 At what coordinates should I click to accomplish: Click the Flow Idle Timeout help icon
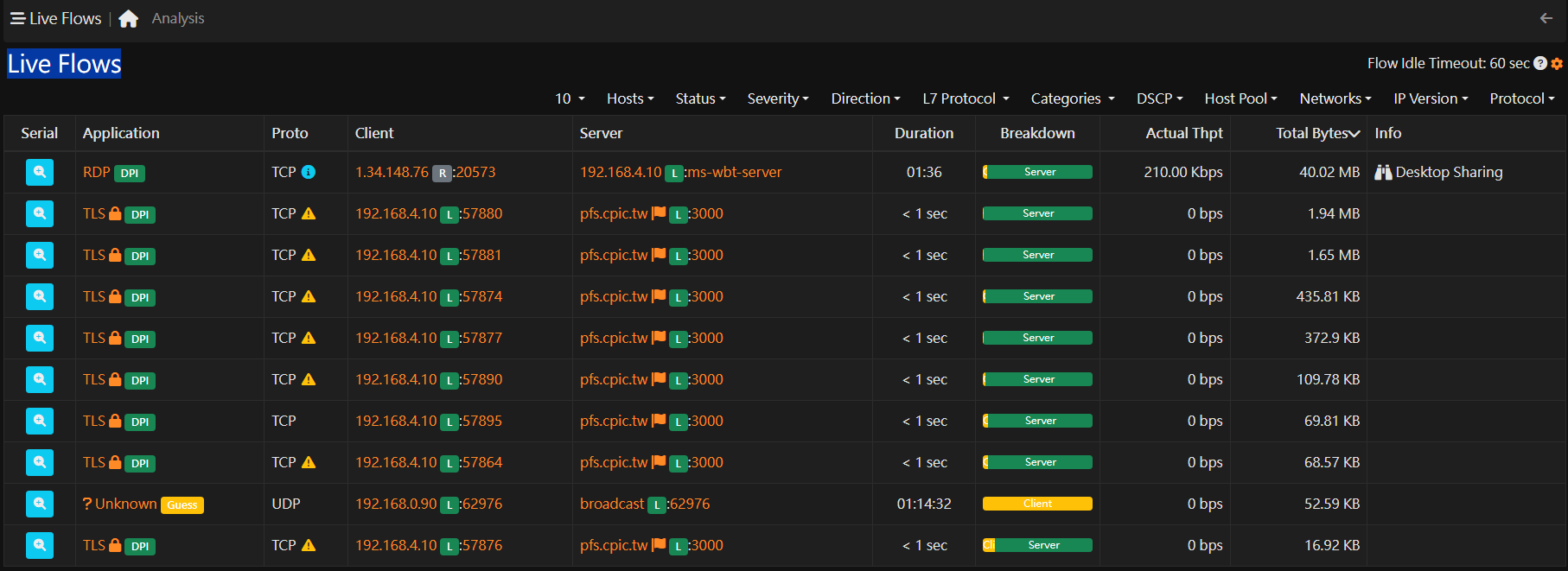click(1540, 63)
